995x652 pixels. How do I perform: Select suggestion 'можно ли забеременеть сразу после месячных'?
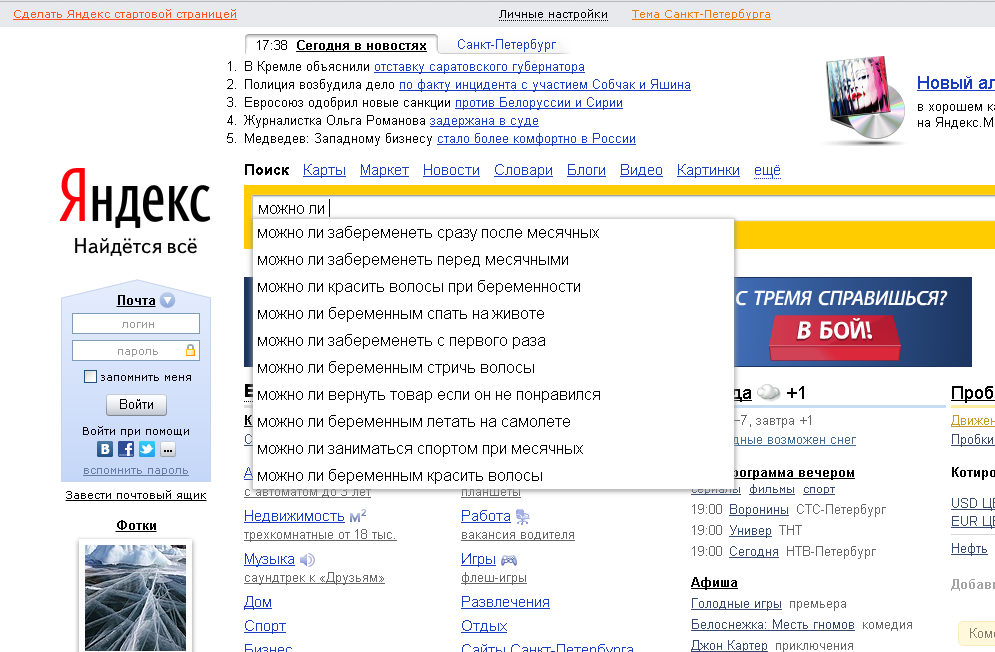[x=493, y=233]
